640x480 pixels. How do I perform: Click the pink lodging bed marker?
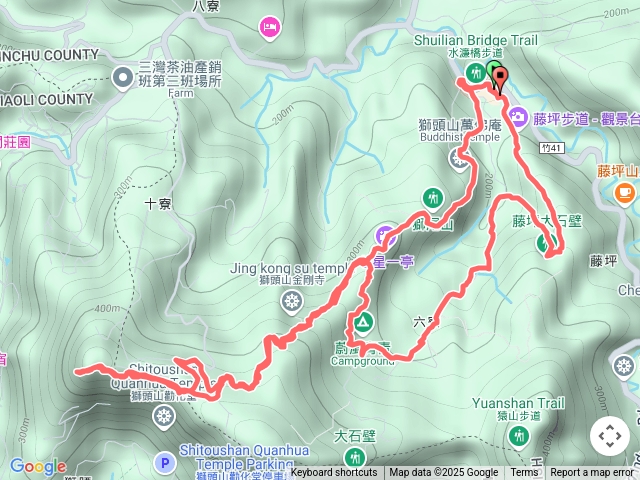point(270,28)
